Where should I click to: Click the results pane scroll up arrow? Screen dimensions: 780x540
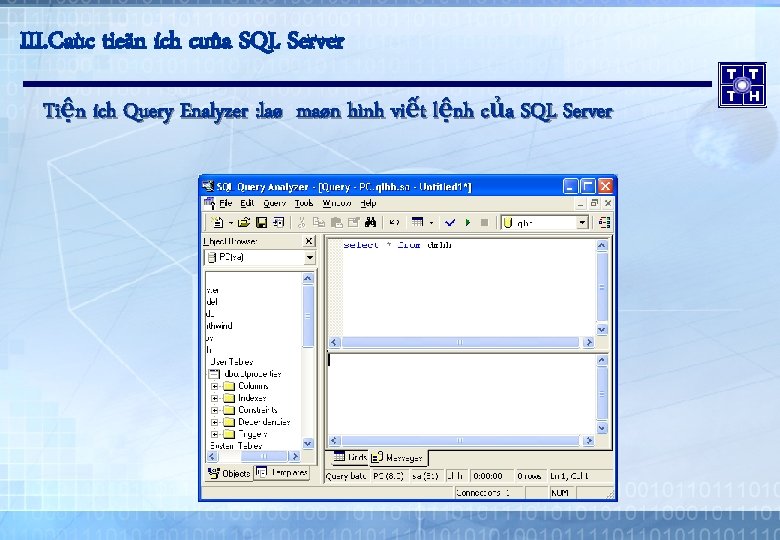point(602,360)
